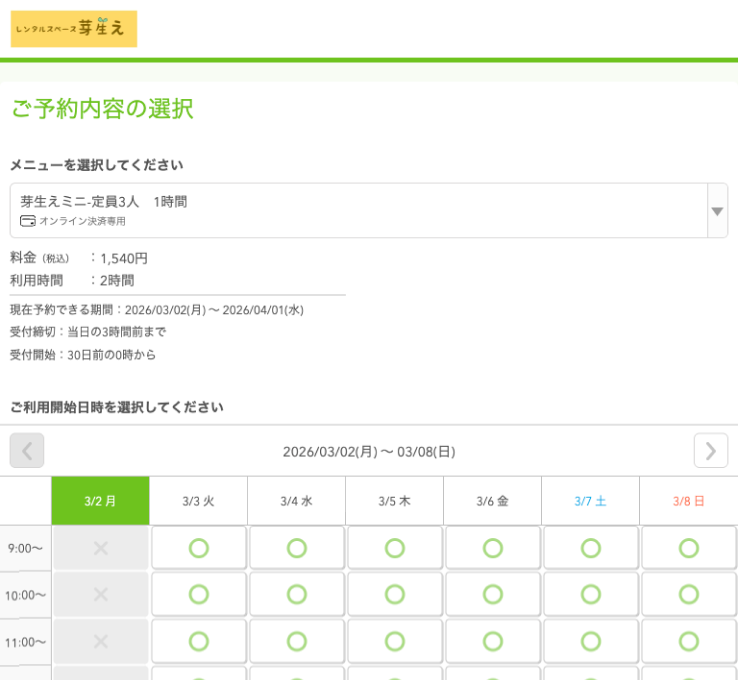
Task: Choose the 3/7 土 Saturday column header
Action: [x=590, y=501]
